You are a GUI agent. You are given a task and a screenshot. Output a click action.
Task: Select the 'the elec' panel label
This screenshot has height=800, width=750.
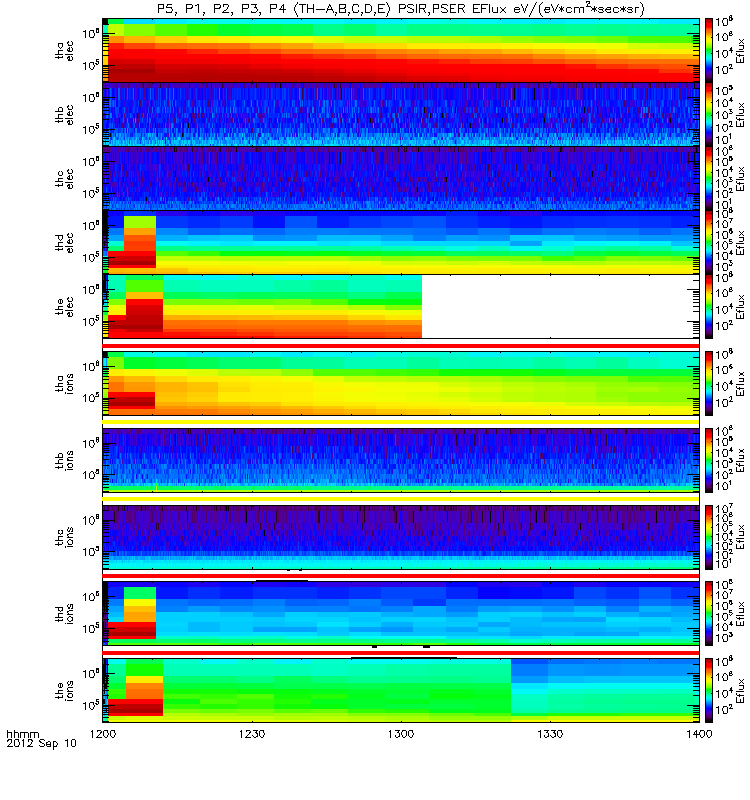[65, 307]
